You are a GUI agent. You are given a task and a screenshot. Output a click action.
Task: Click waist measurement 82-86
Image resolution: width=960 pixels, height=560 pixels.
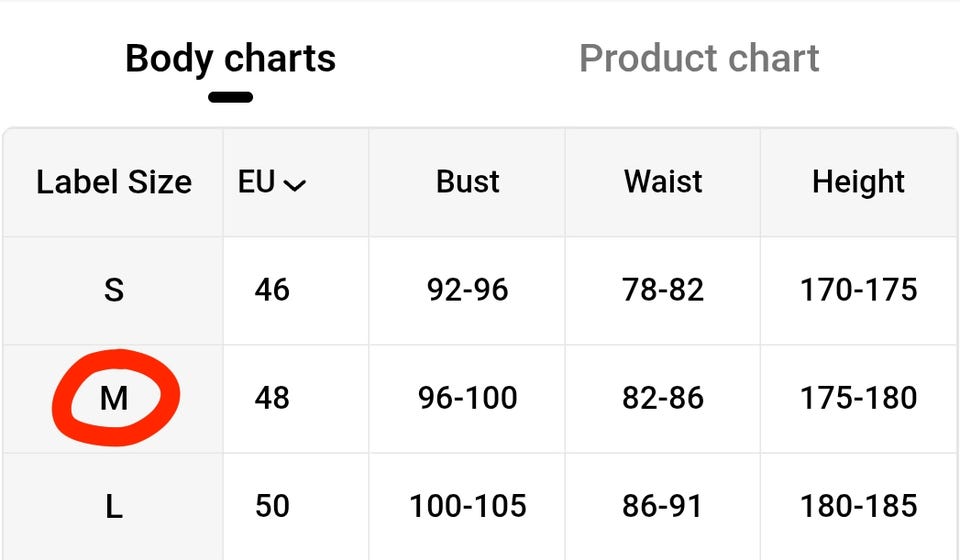click(663, 398)
